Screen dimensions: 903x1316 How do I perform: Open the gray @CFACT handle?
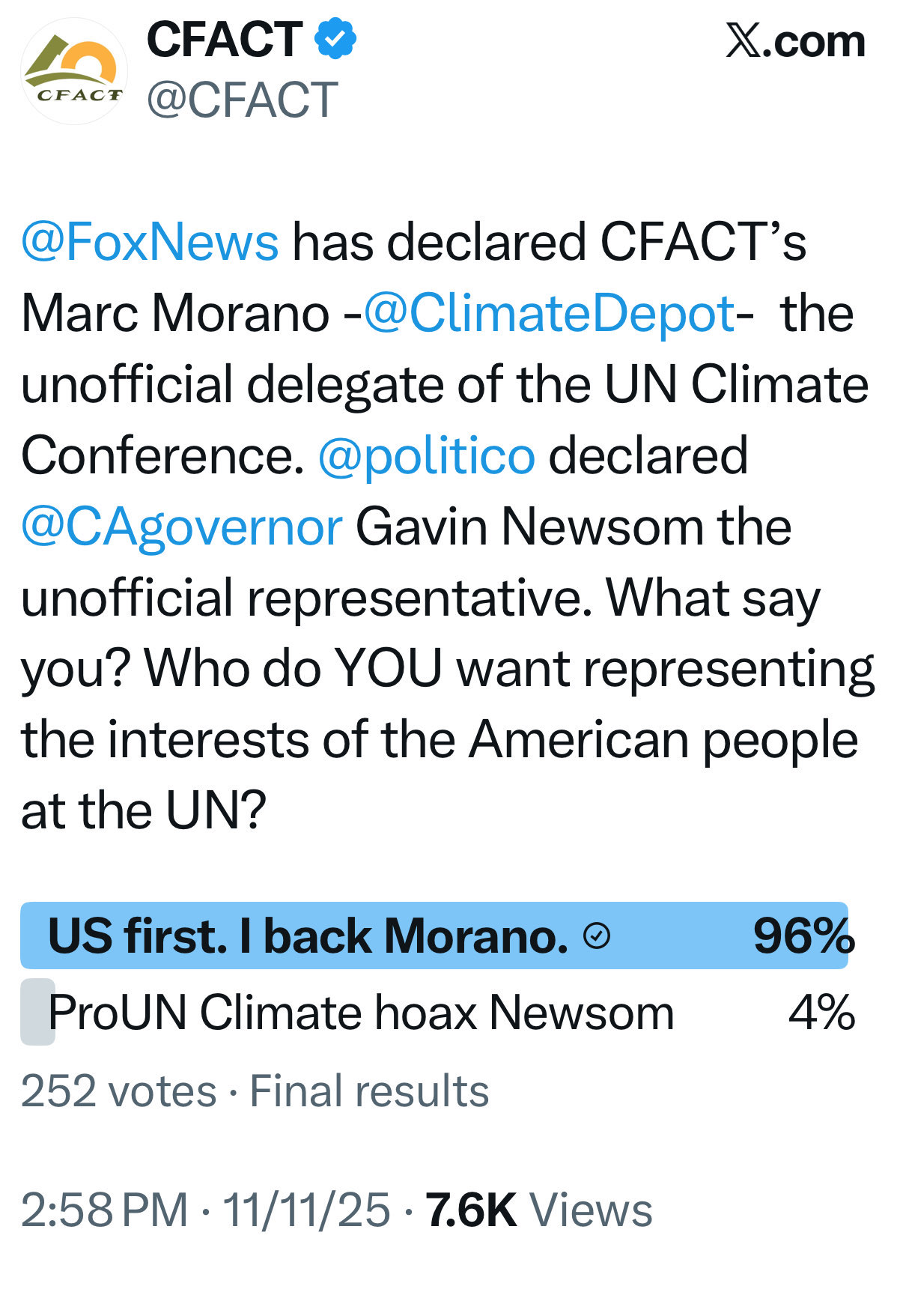243,100
